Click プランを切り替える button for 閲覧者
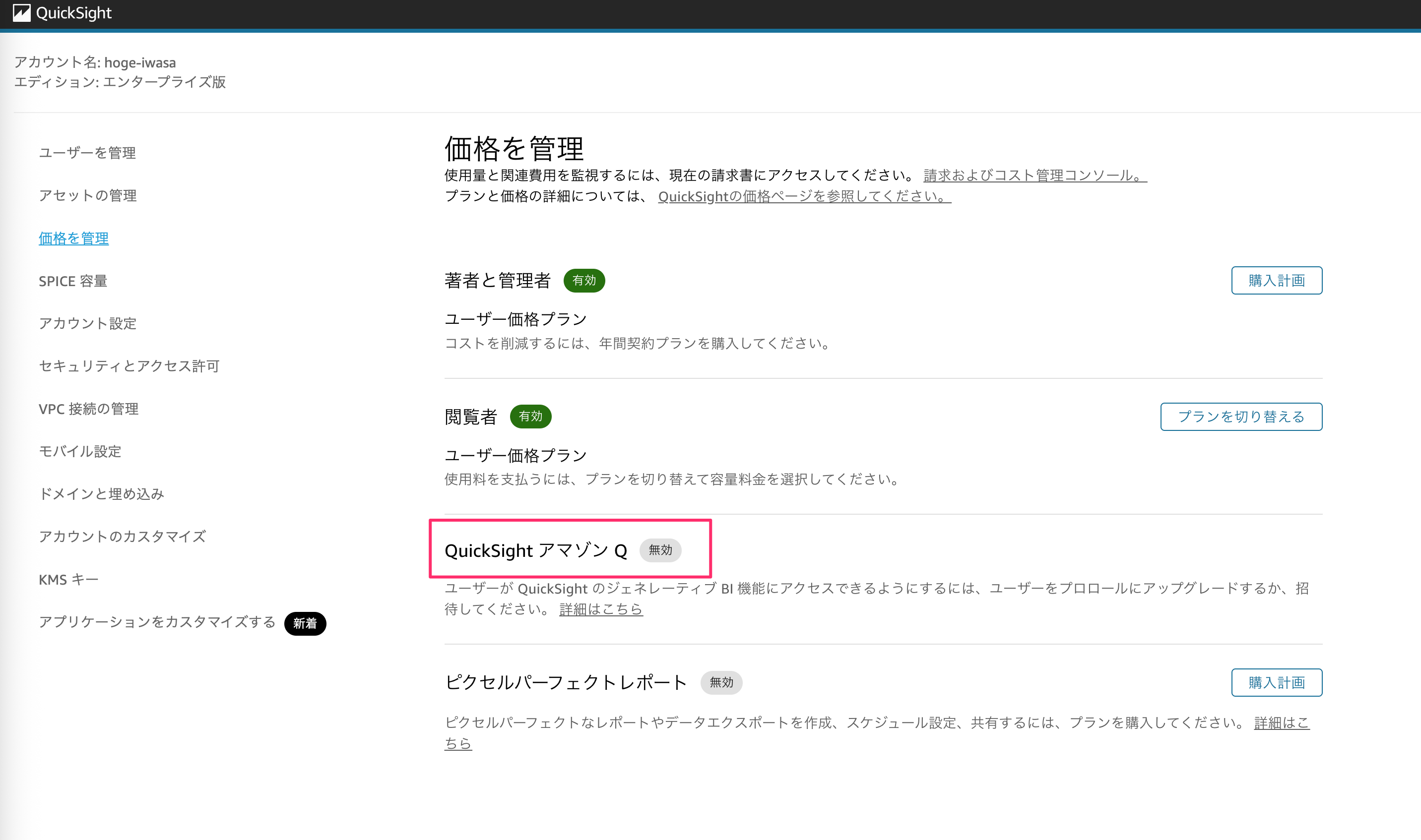1421x840 pixels. (x=1241, y=417)
